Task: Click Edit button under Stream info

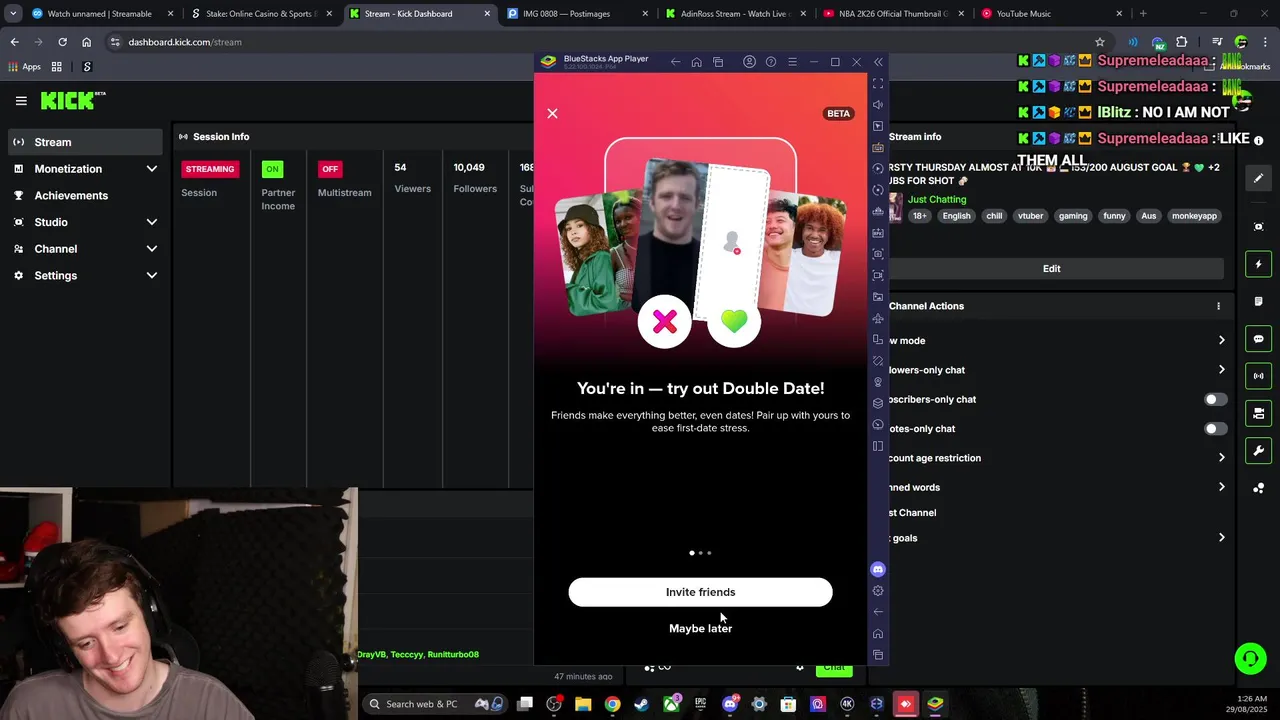Action: [1051, 268]
